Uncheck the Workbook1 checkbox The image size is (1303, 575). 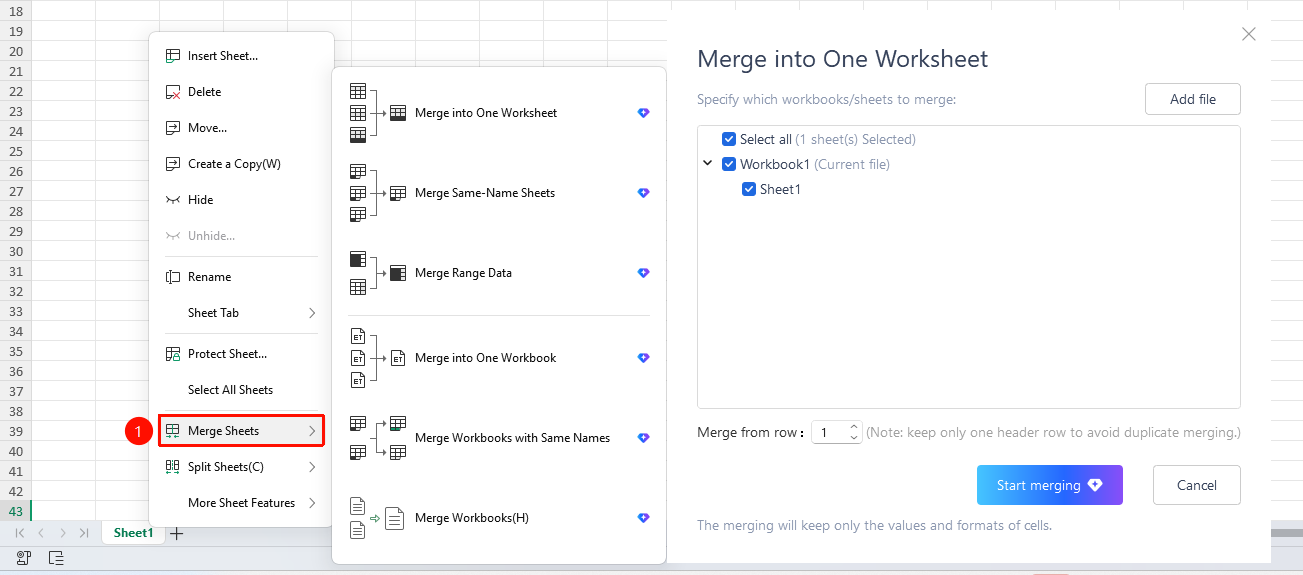[729, 164]
